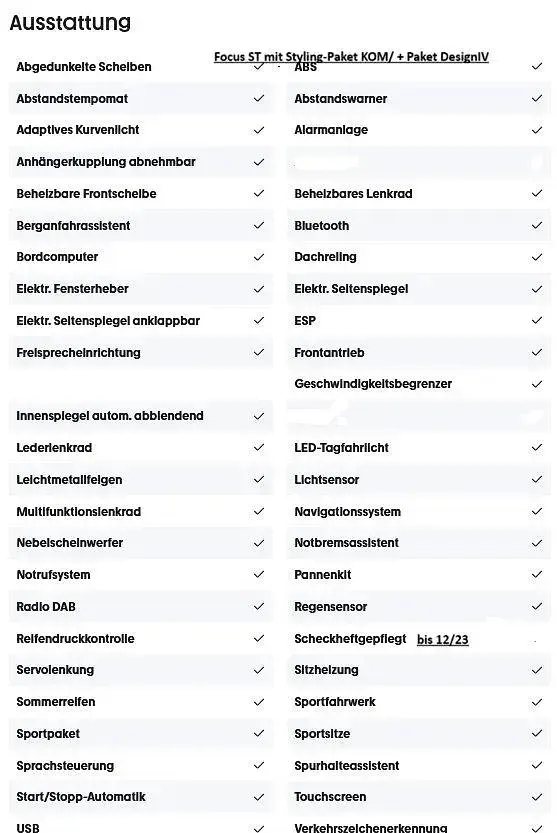
Task: Click the checkmark beside Leichtmetallfelgen
Action: coord(259,479)
